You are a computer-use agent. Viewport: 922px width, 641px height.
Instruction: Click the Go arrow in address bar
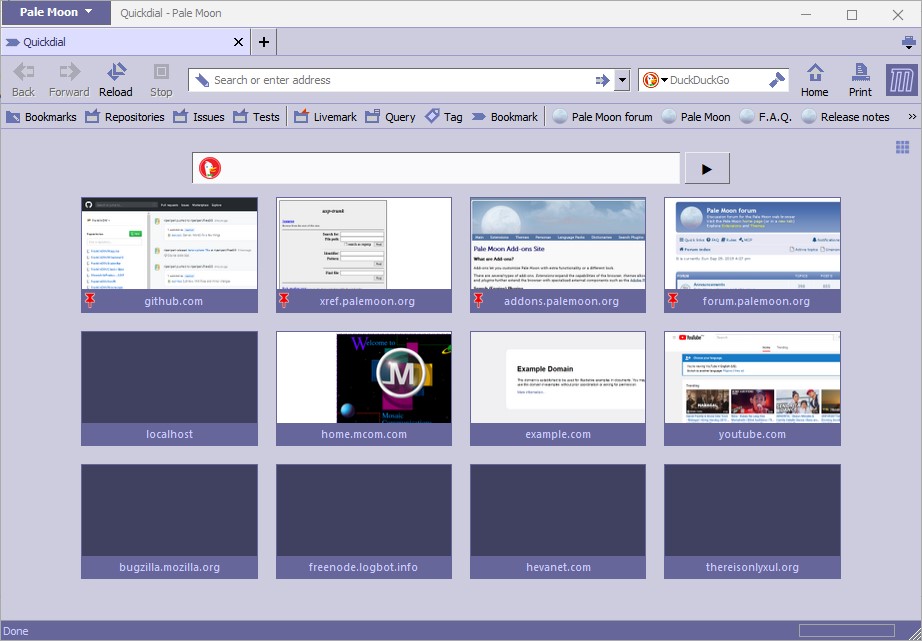coord(602,81)
